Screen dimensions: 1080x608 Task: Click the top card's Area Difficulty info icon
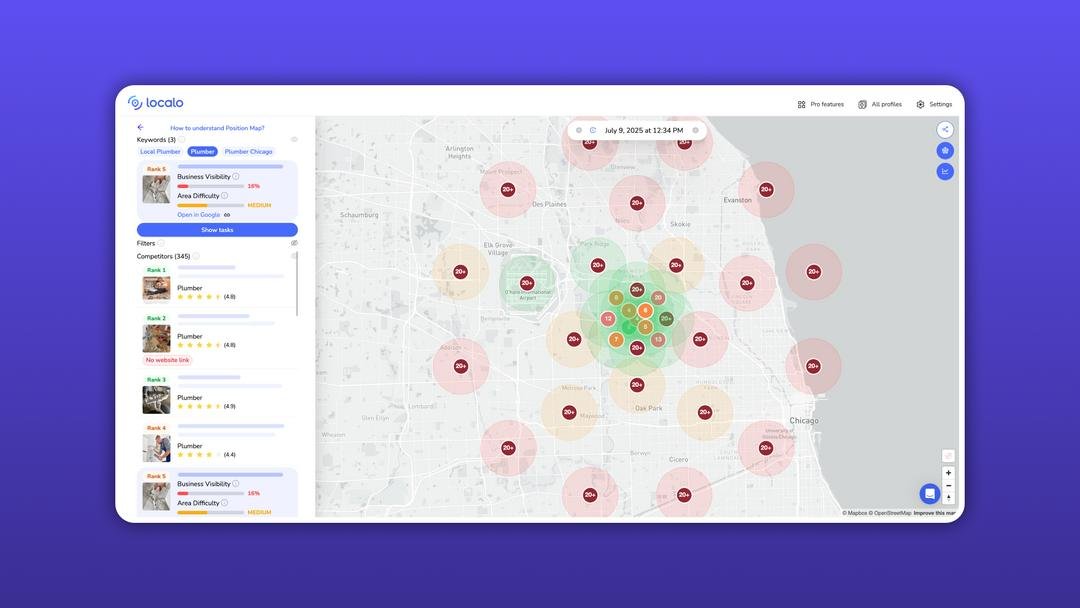[225, 196]
